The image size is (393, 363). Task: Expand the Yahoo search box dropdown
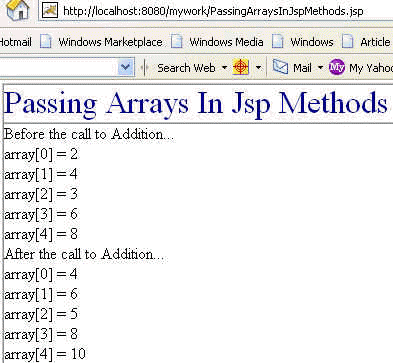coord(126,68)
